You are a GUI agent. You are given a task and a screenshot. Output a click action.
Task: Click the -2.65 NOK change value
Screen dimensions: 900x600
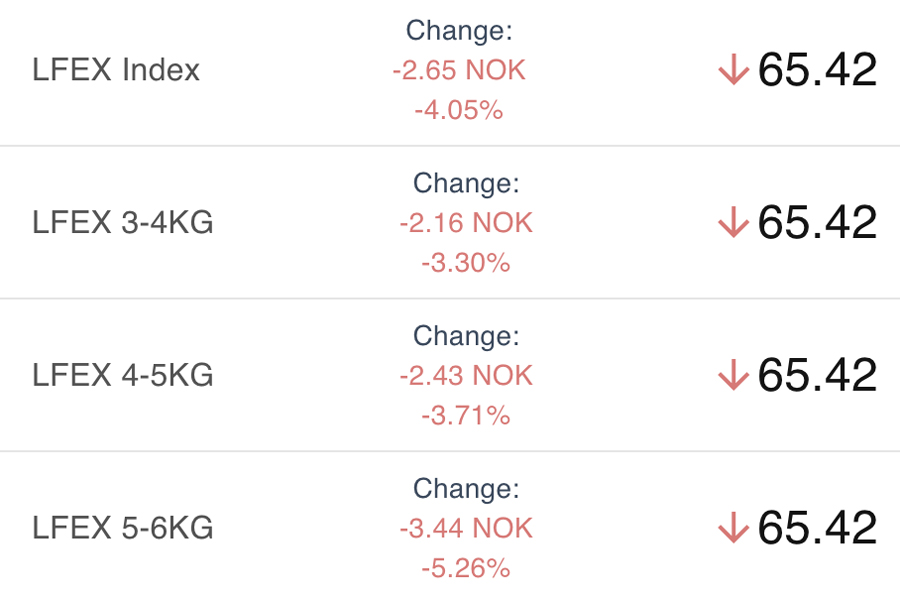click(x=459, y=71)
